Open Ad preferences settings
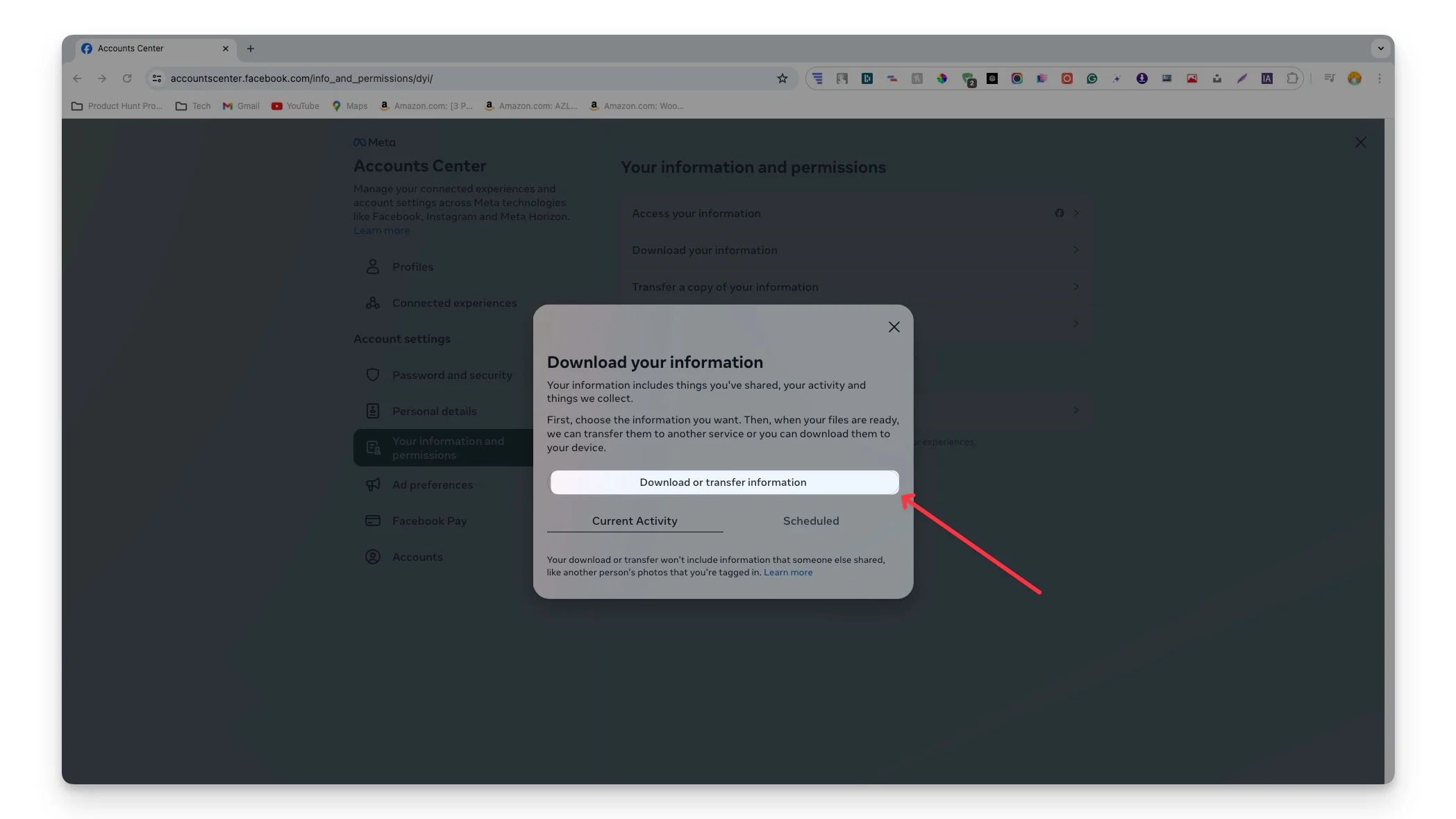Image resolution: width=1456 pixels, height=819 pixels. [x=432, y=484]
